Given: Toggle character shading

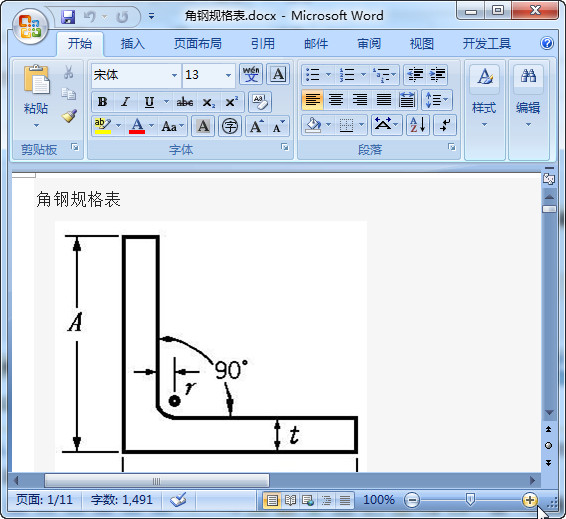Looking at the screenshot, I should pos(203,126).
